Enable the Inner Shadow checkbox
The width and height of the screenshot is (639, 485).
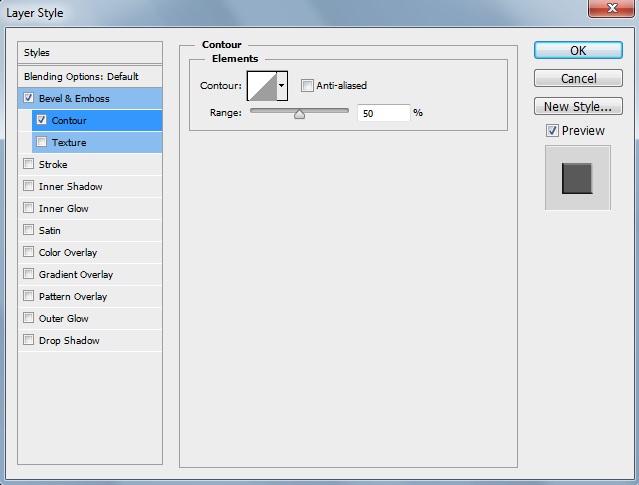click(x=29, y=186)
